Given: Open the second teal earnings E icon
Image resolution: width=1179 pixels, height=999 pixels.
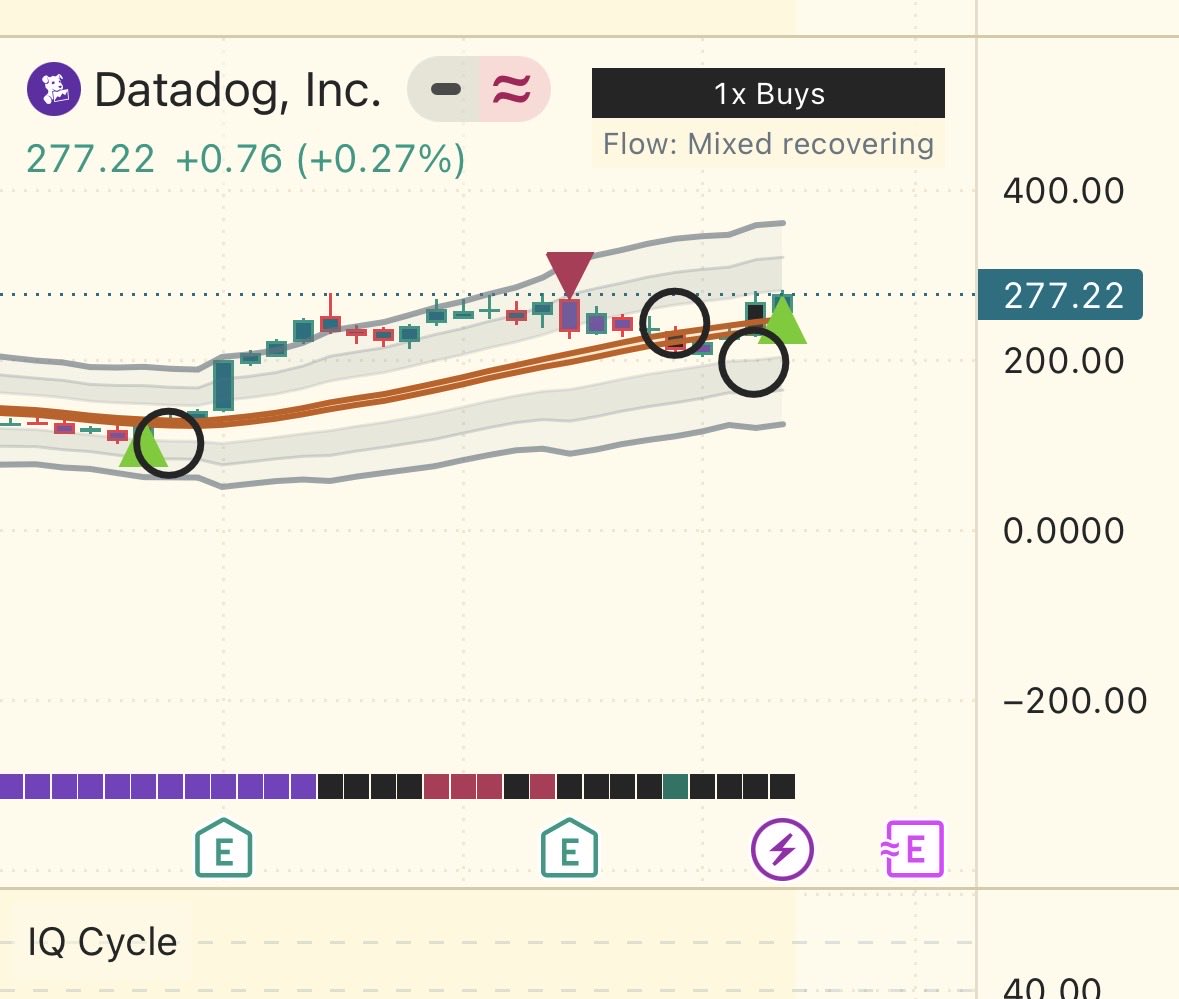Looking at the screenshot, I should pos(569,848).
